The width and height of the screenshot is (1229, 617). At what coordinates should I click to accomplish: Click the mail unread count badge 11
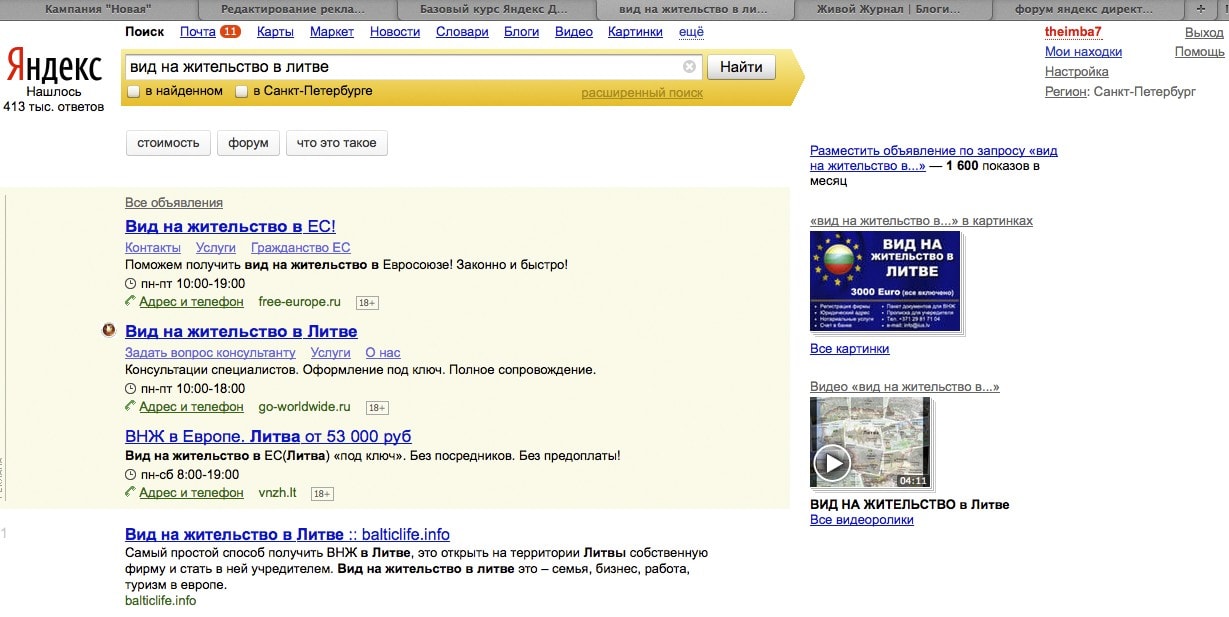tap(230, 32)
